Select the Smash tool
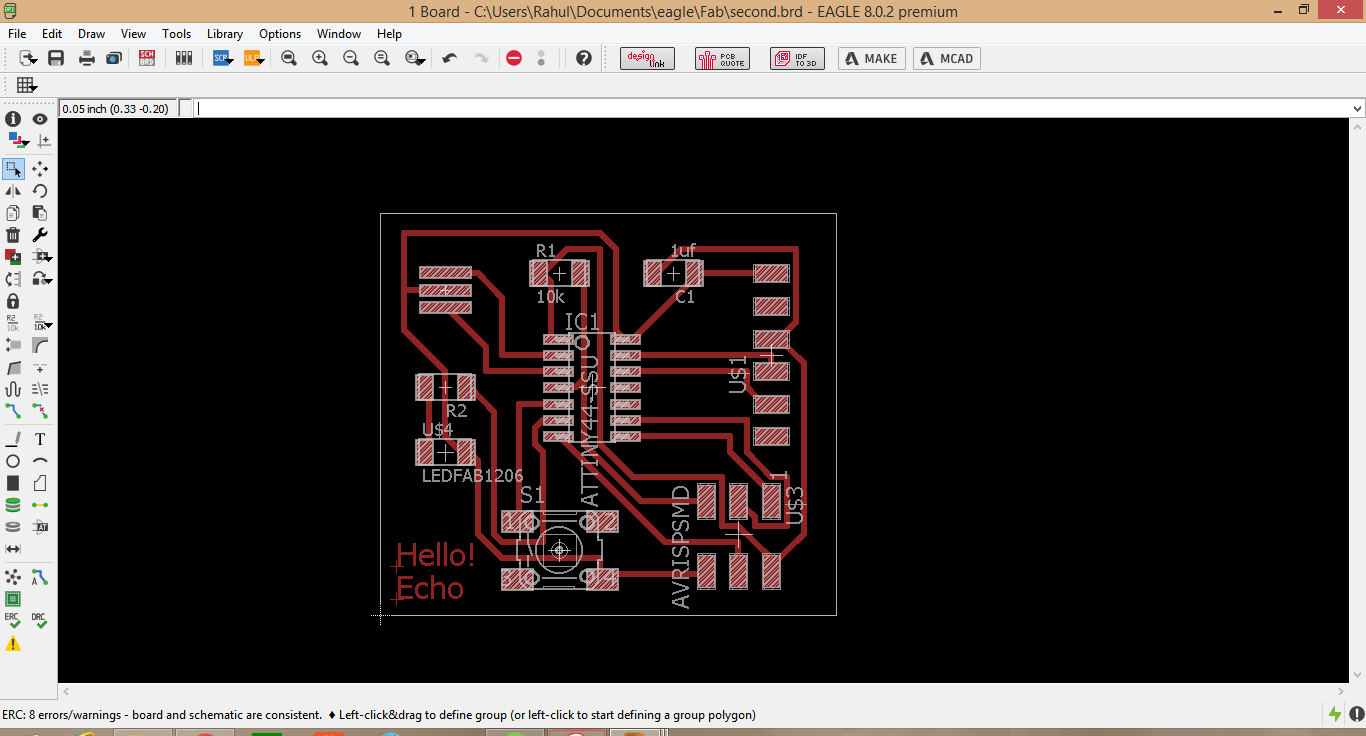Image resolution: width=1366 pixels, height=736 pixels. [13, 345]
